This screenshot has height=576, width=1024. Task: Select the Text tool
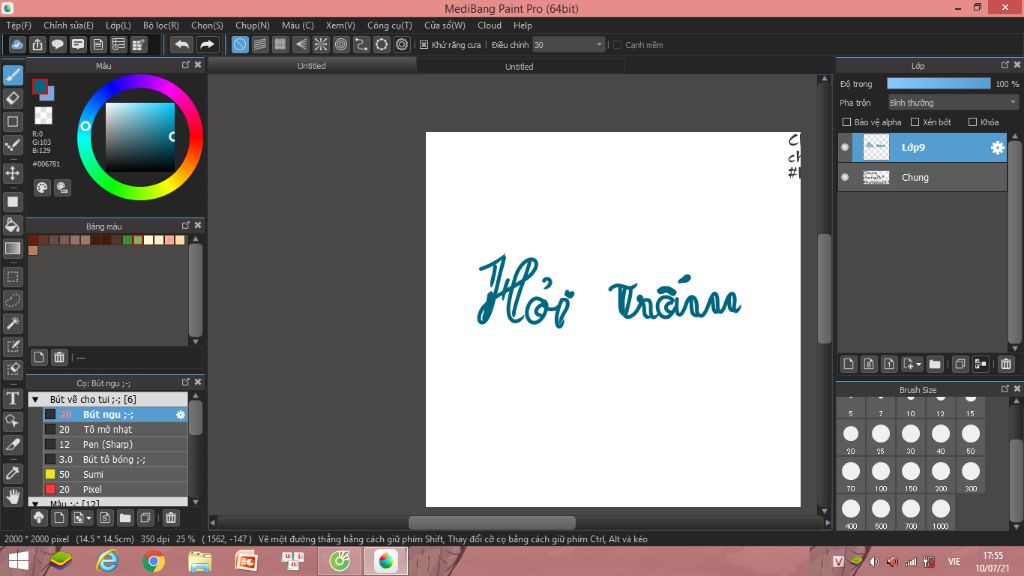pyautogui.click(x=13, y=398)
